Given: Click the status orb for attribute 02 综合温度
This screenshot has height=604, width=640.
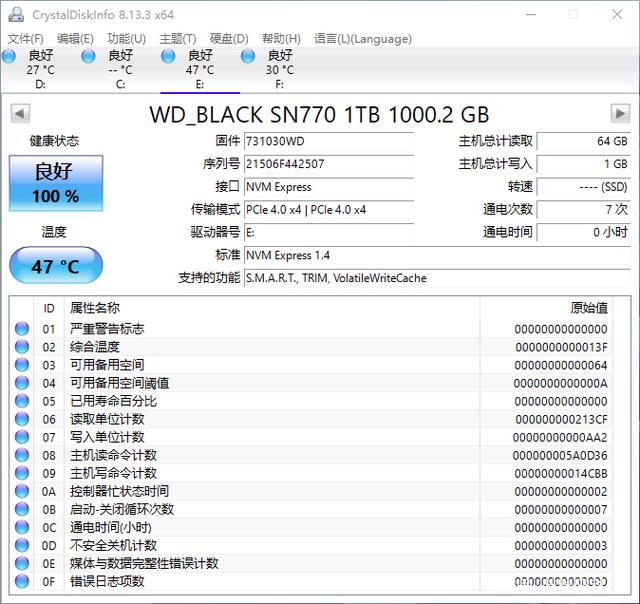Looking at the screenshot, I should (x=22, y=346).
